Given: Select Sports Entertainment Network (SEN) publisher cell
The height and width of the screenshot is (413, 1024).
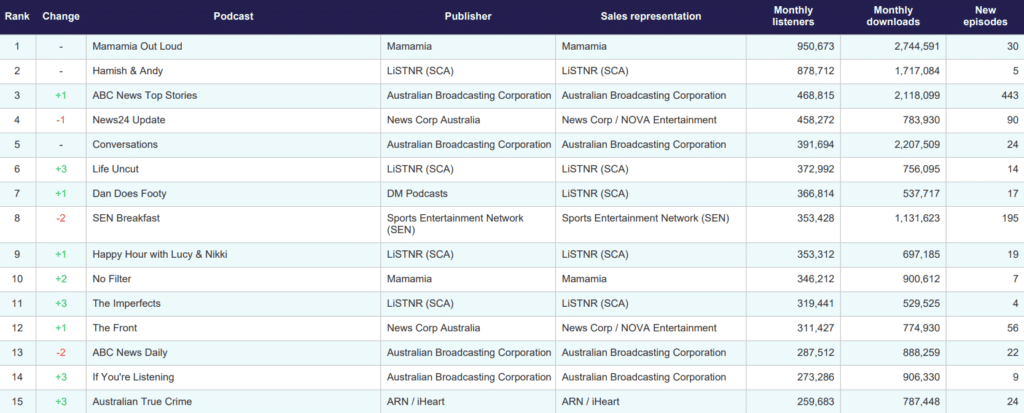Looking at the screenshot, I should click(455, 224).
